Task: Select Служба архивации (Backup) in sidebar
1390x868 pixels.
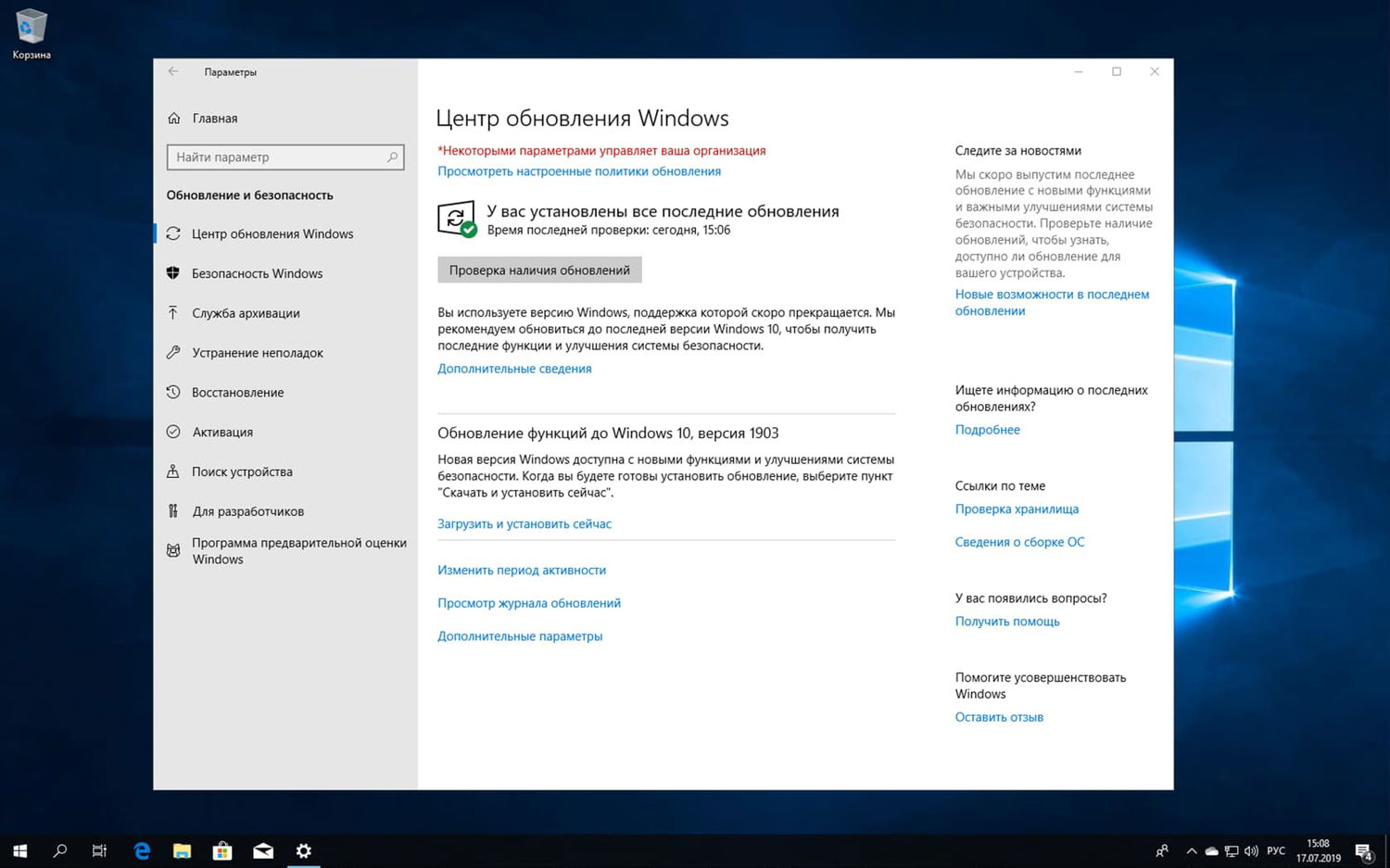Action: 246,313
